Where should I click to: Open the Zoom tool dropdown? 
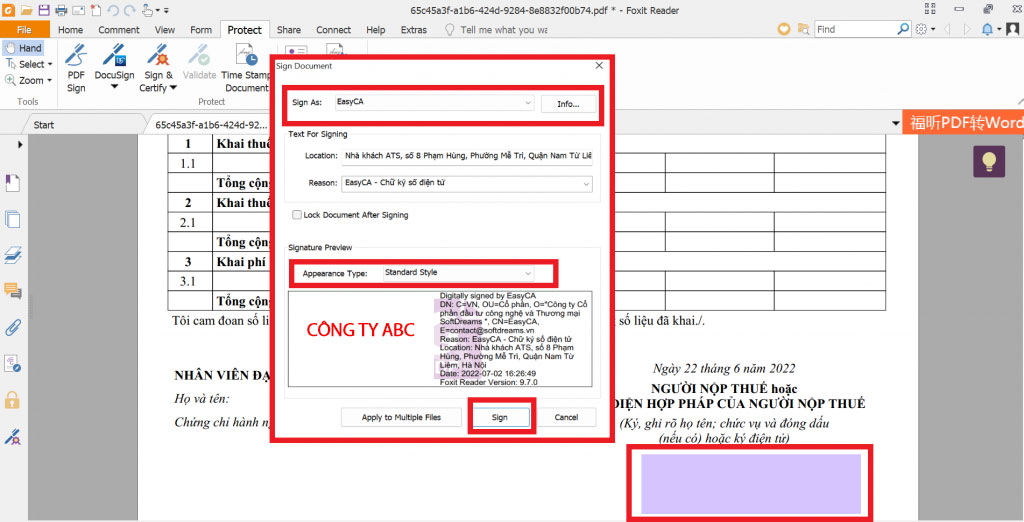[28, 80]
